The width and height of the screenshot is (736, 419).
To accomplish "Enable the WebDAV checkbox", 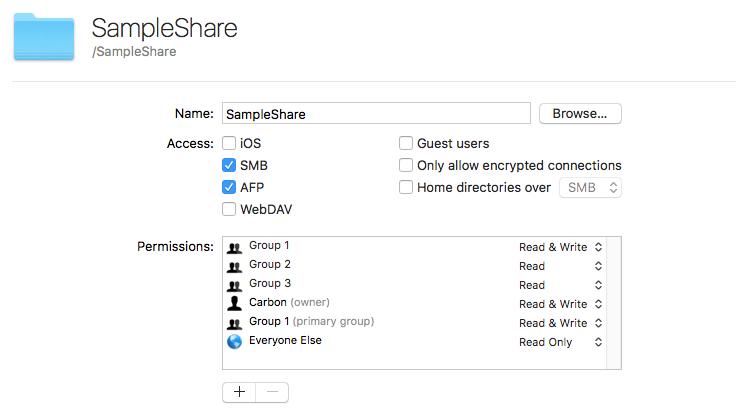I will pos(229,209).
